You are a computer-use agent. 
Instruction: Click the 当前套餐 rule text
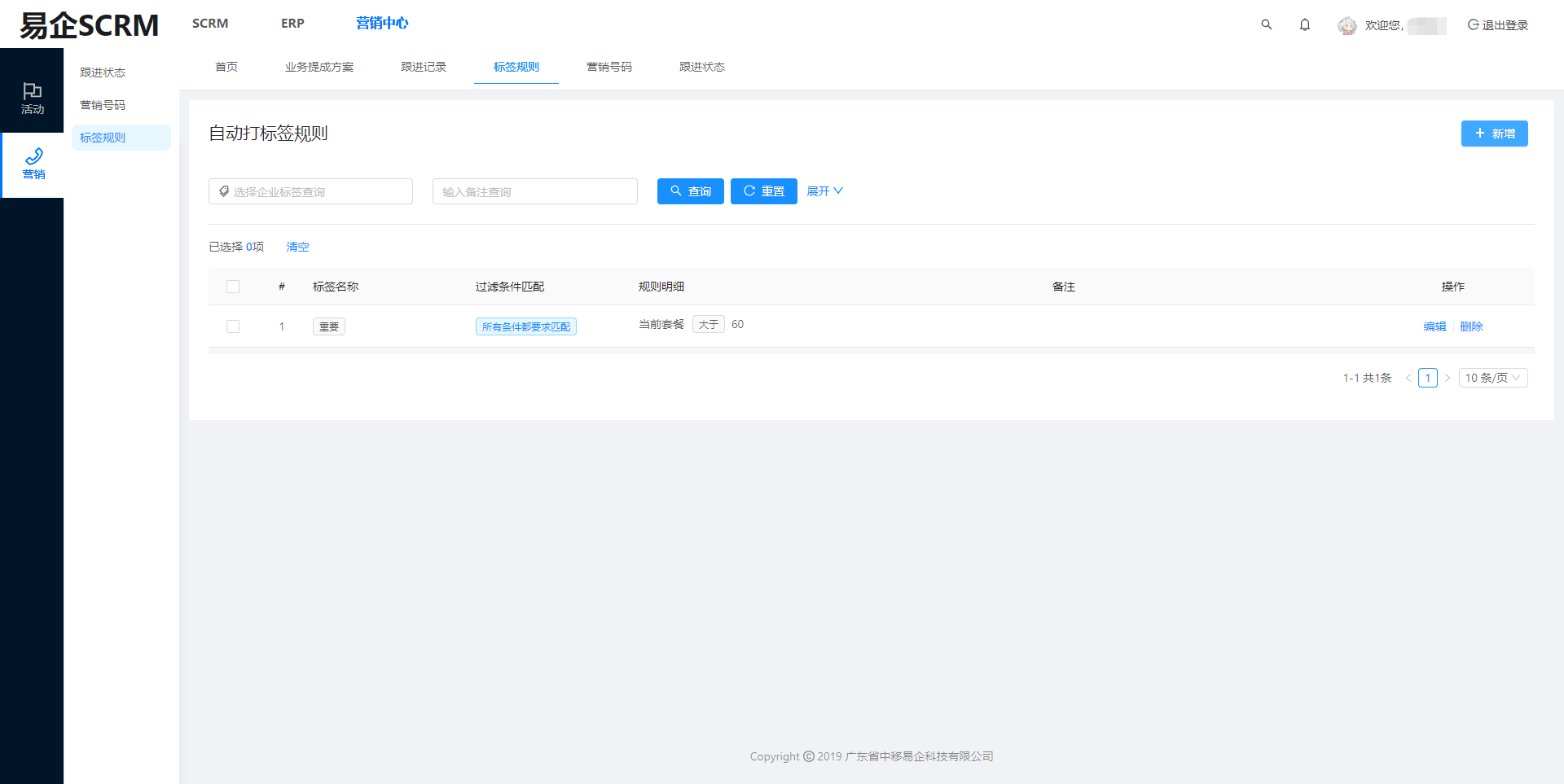coord(661,324)
